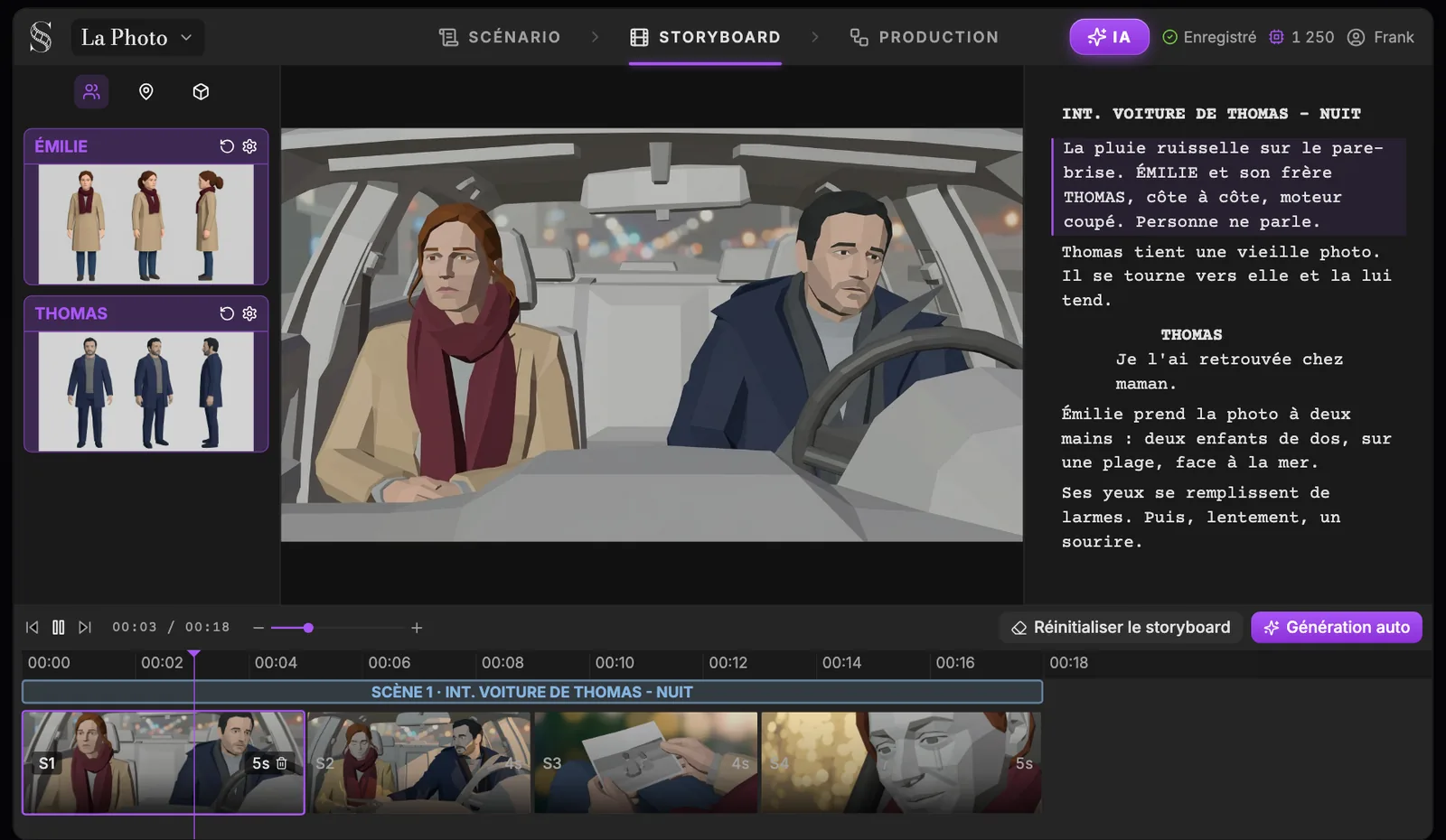Switch to the Scénario tab
This screenshot has width=1446, height=840.
click(500, 37)
